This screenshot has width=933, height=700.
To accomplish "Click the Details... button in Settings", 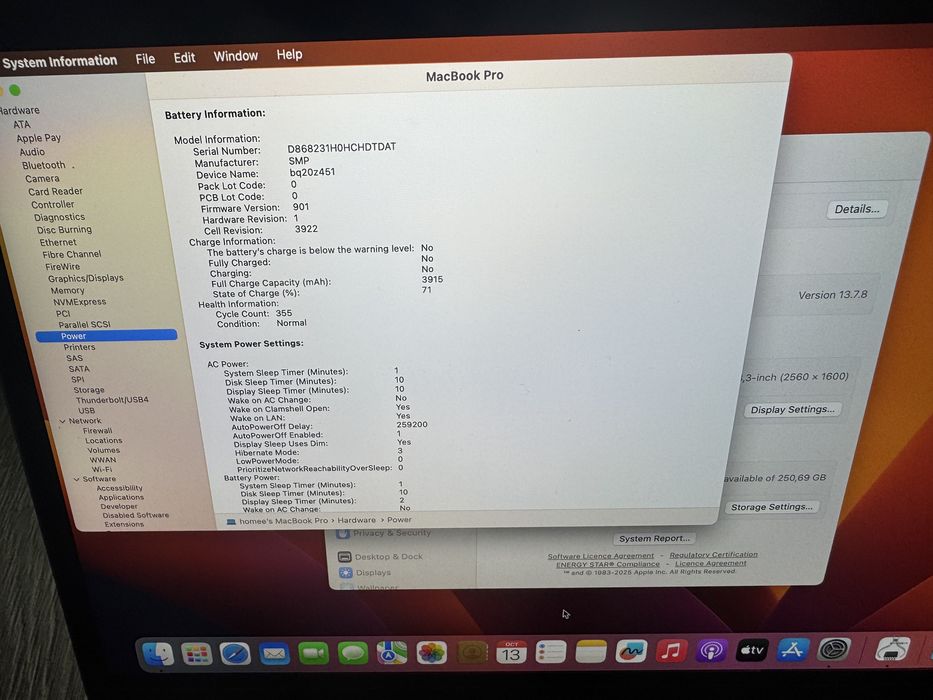I will pyautogui.click(x=857, y=209).
